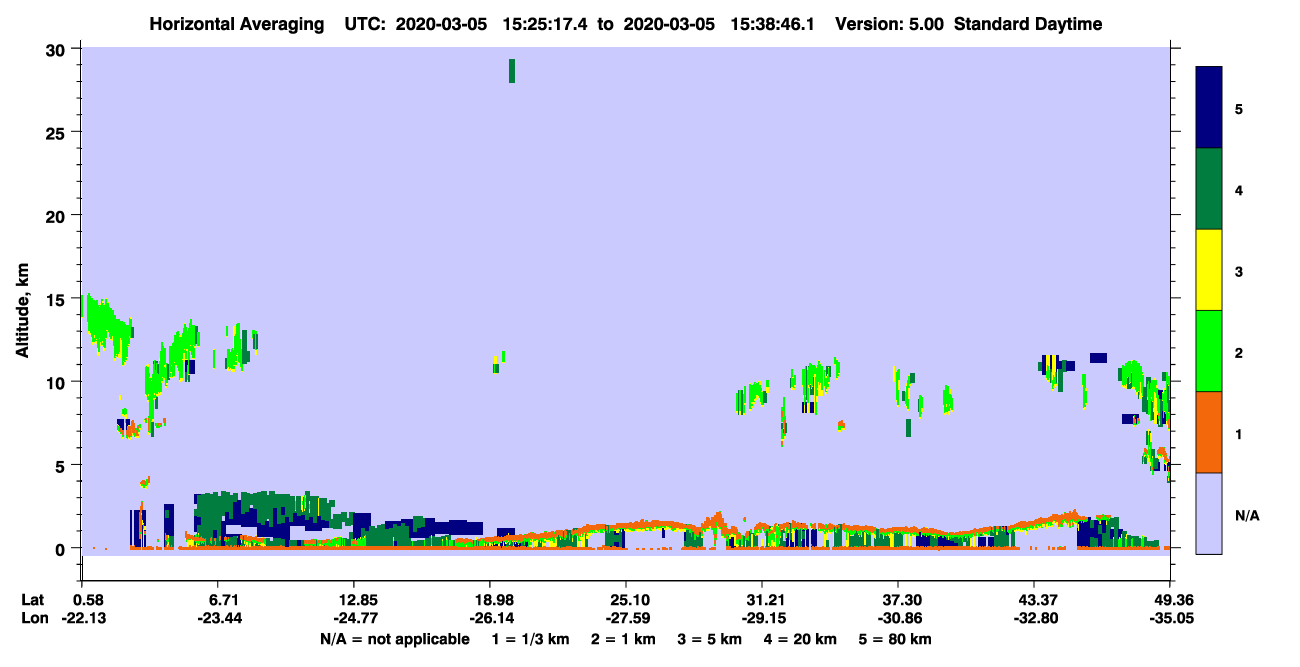Click the longitude value -30.86
The width and height of the screenshot is (1300, 667).
coord(898,618)
